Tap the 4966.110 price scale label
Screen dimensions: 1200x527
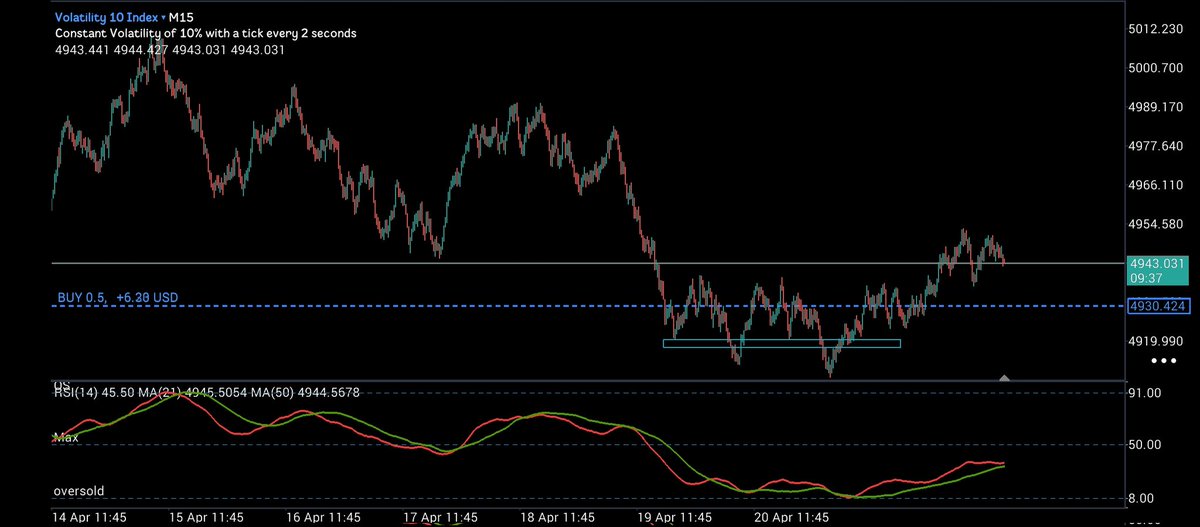point(1158,185)
